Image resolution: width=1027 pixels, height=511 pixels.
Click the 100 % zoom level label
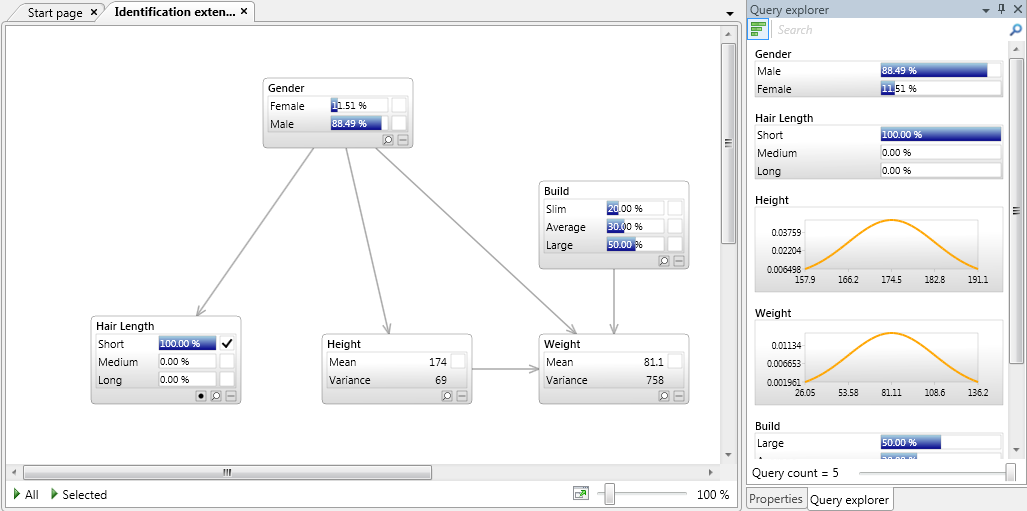713,495
